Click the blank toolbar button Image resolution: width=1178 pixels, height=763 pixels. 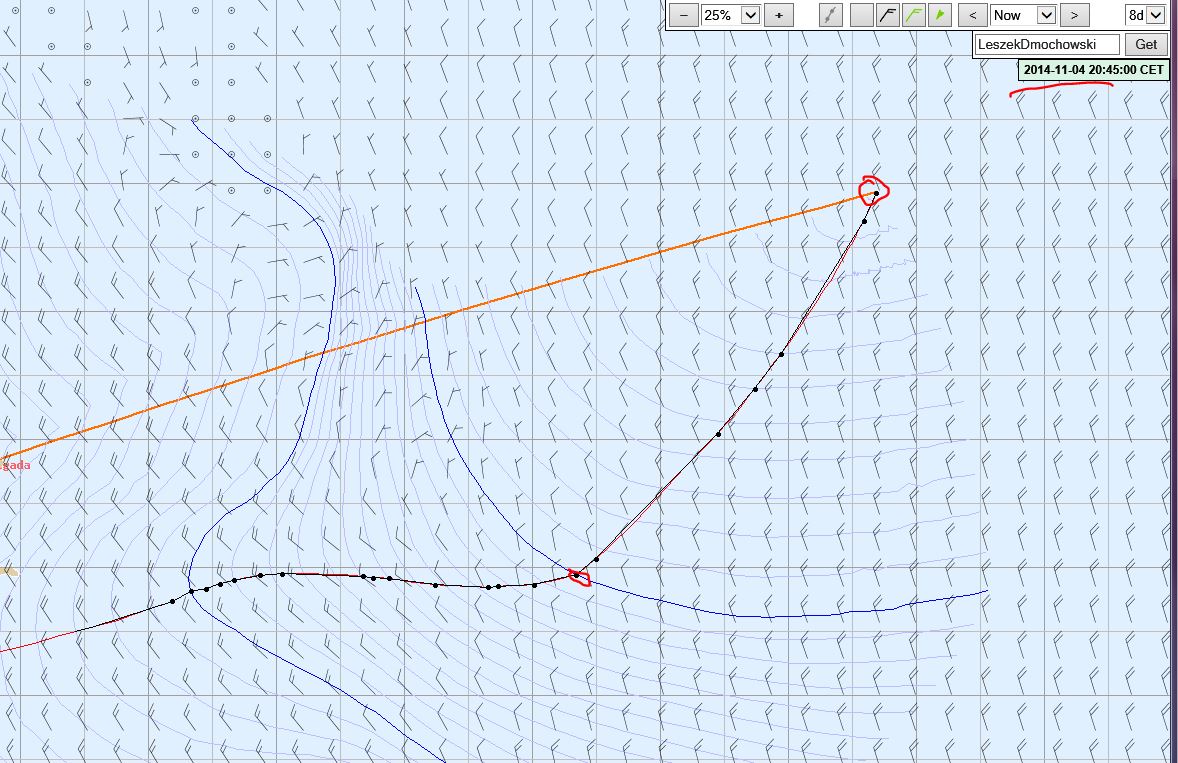[861, 15]
